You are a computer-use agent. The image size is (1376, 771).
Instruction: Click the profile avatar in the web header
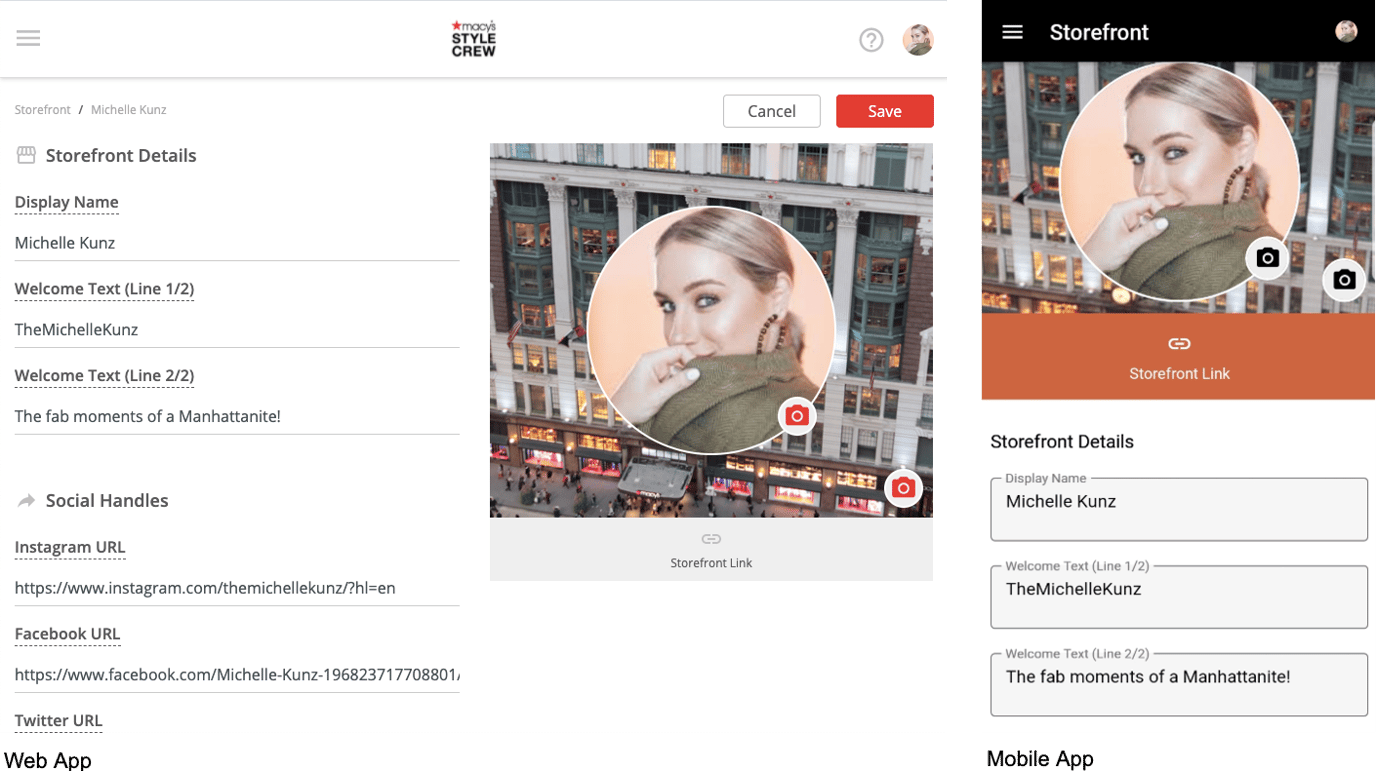click(917, 40)
